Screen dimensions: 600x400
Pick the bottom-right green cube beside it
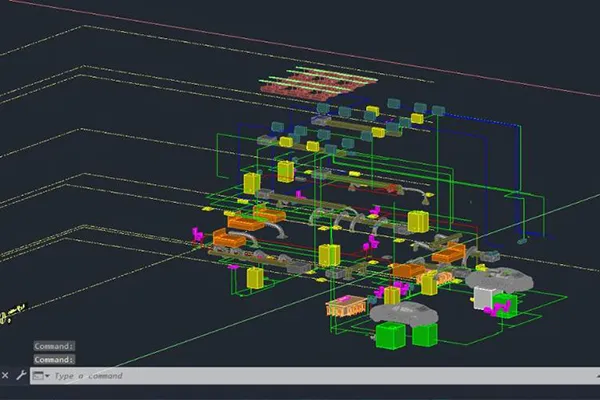point(425,335)
